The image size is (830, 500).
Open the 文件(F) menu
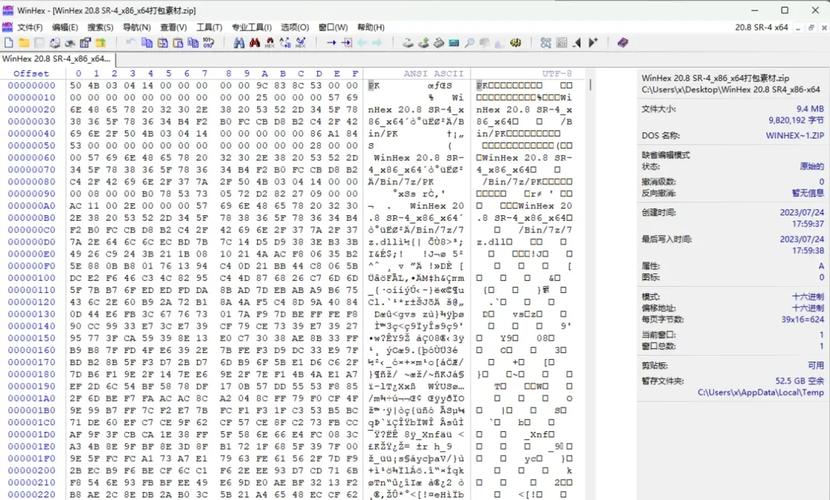click(29, 27)
